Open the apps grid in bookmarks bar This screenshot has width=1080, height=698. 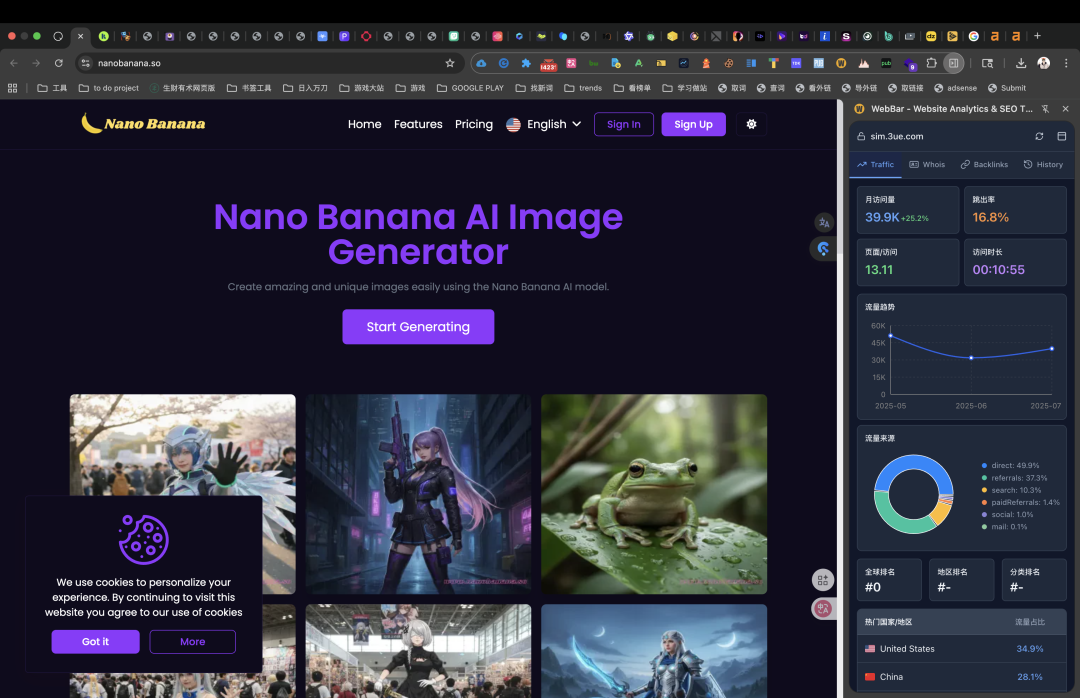click(x=12, y=88)
